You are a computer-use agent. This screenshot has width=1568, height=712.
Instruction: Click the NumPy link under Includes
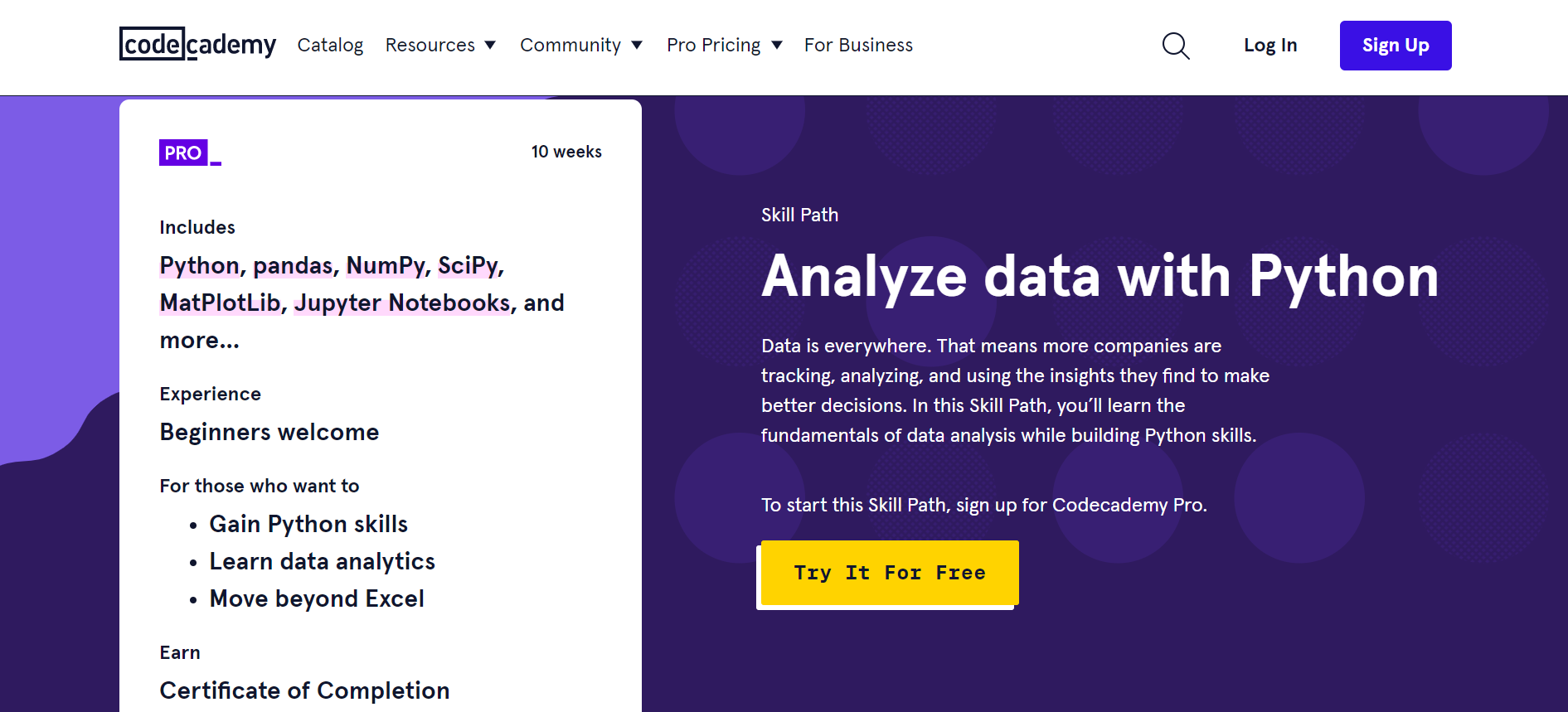click(385, 266)
